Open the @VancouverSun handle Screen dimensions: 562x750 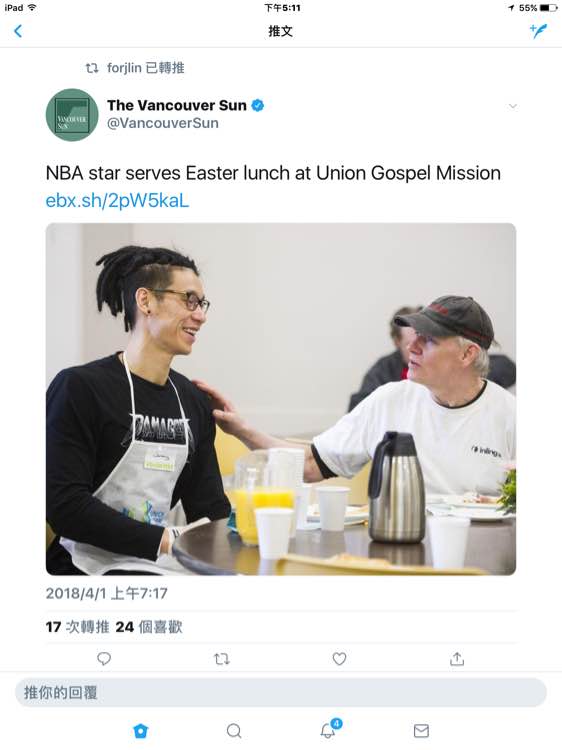(163, 123)
